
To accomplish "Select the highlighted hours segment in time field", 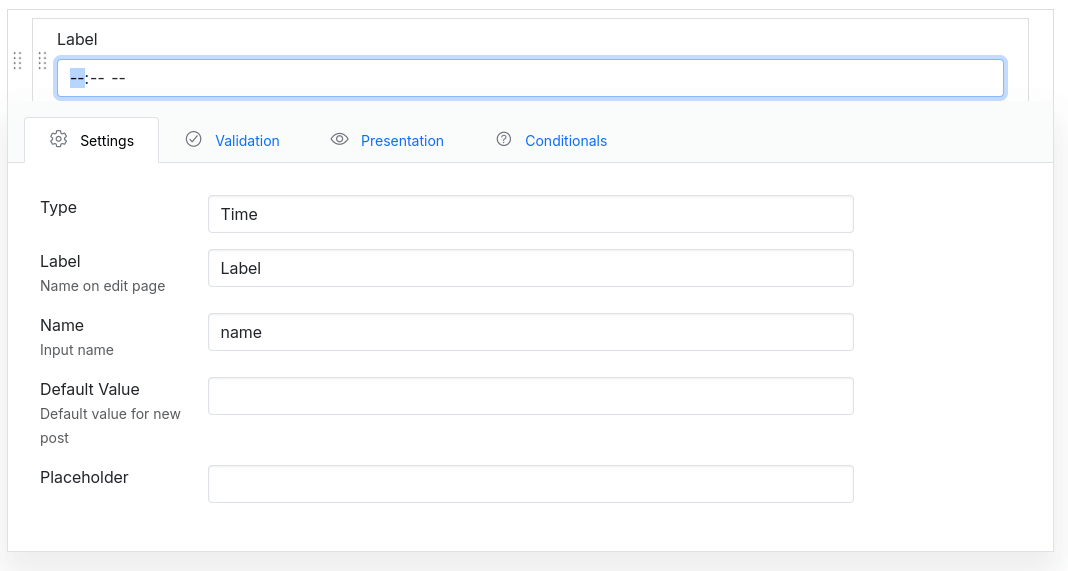I will click(x=77, y=78).
